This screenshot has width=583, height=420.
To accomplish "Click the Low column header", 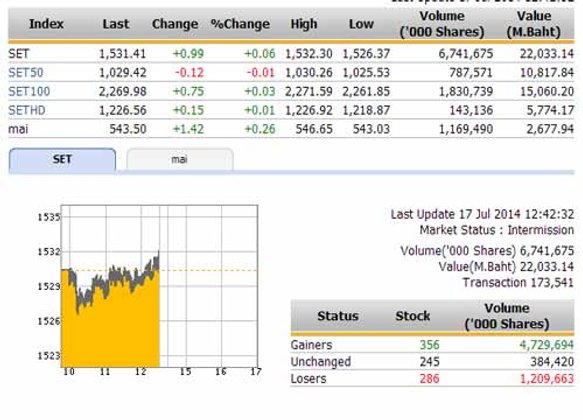I will [x=361, y=24].
